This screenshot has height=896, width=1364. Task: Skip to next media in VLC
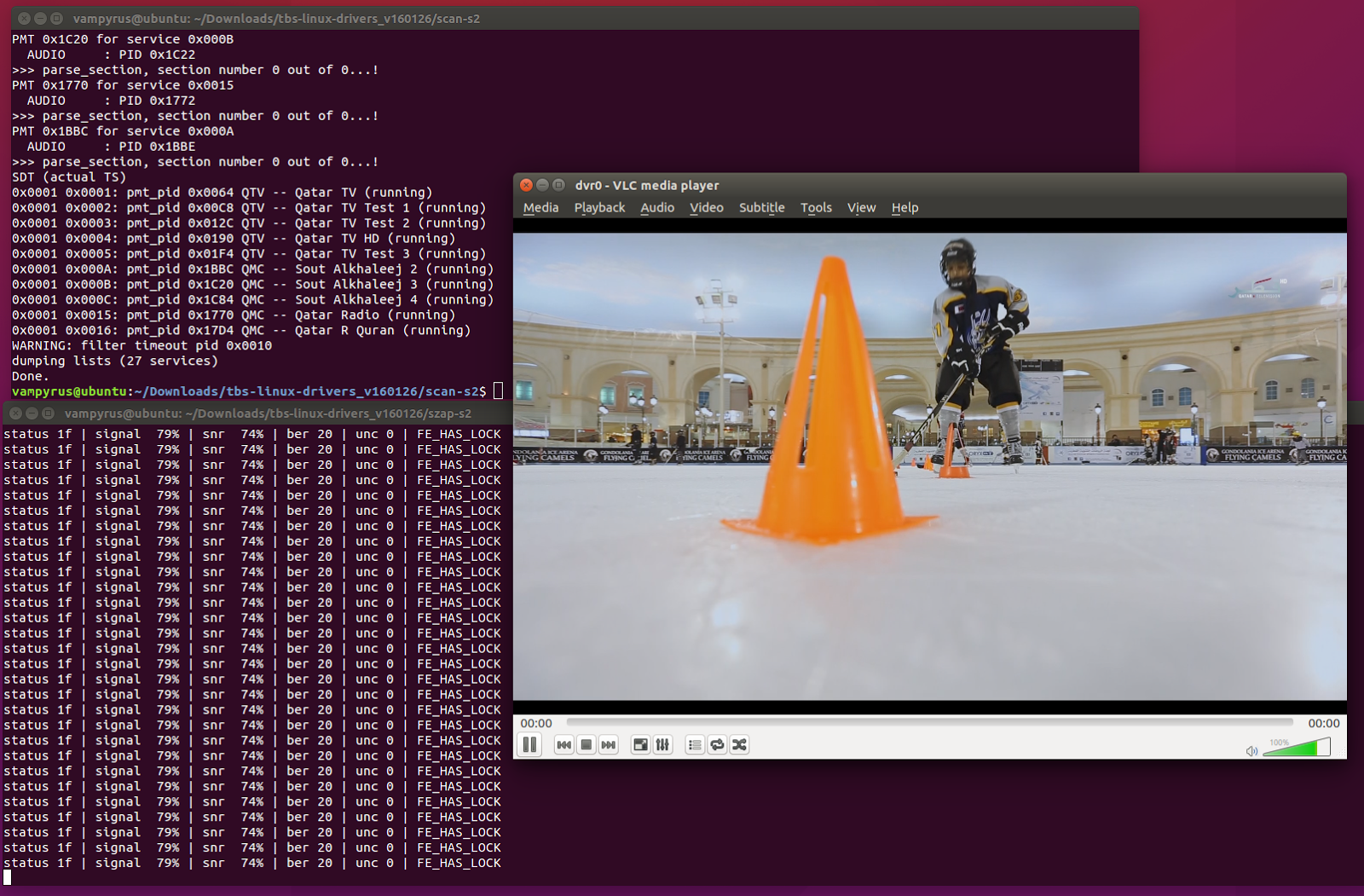pos(608,745)
